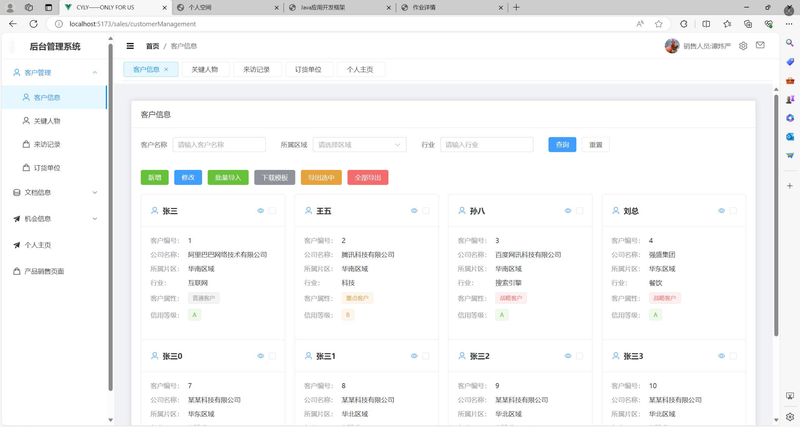The width and height of the screenshot is (800, 427).
Task: Click the blue 查询 search button
Action: pos(562,145)
